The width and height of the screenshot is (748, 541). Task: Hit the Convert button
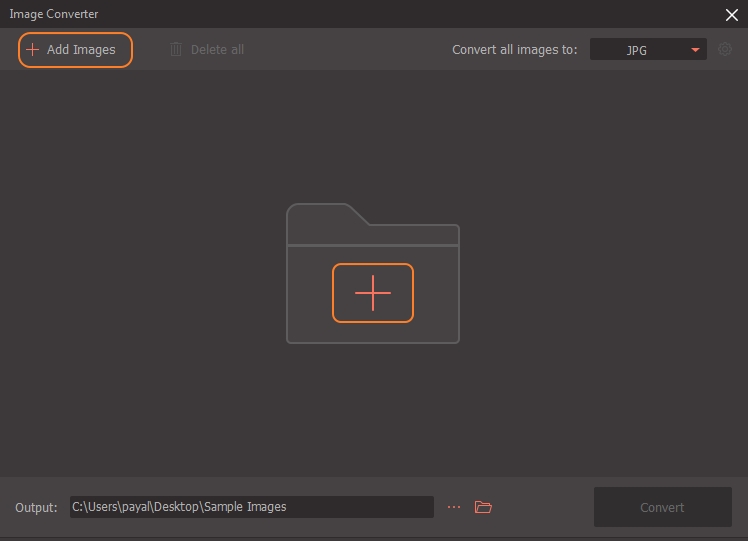coord(662,507)
